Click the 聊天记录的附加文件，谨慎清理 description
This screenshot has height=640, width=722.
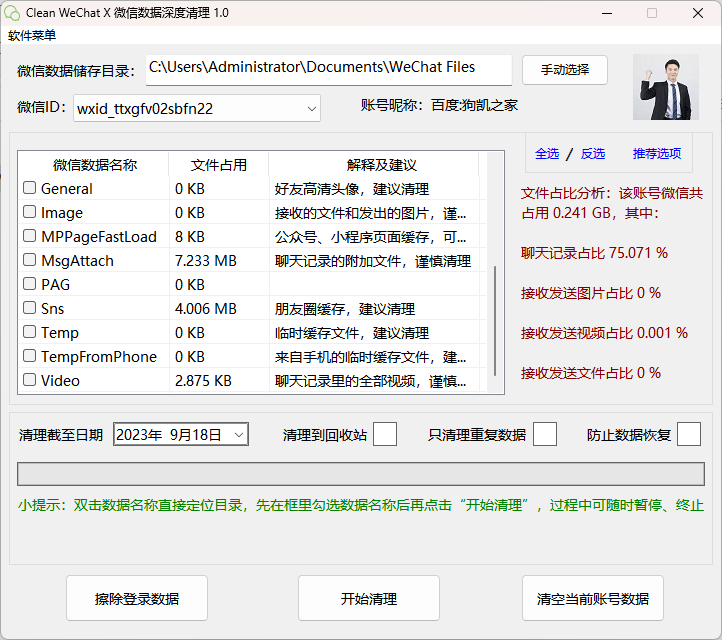point(373,261)
